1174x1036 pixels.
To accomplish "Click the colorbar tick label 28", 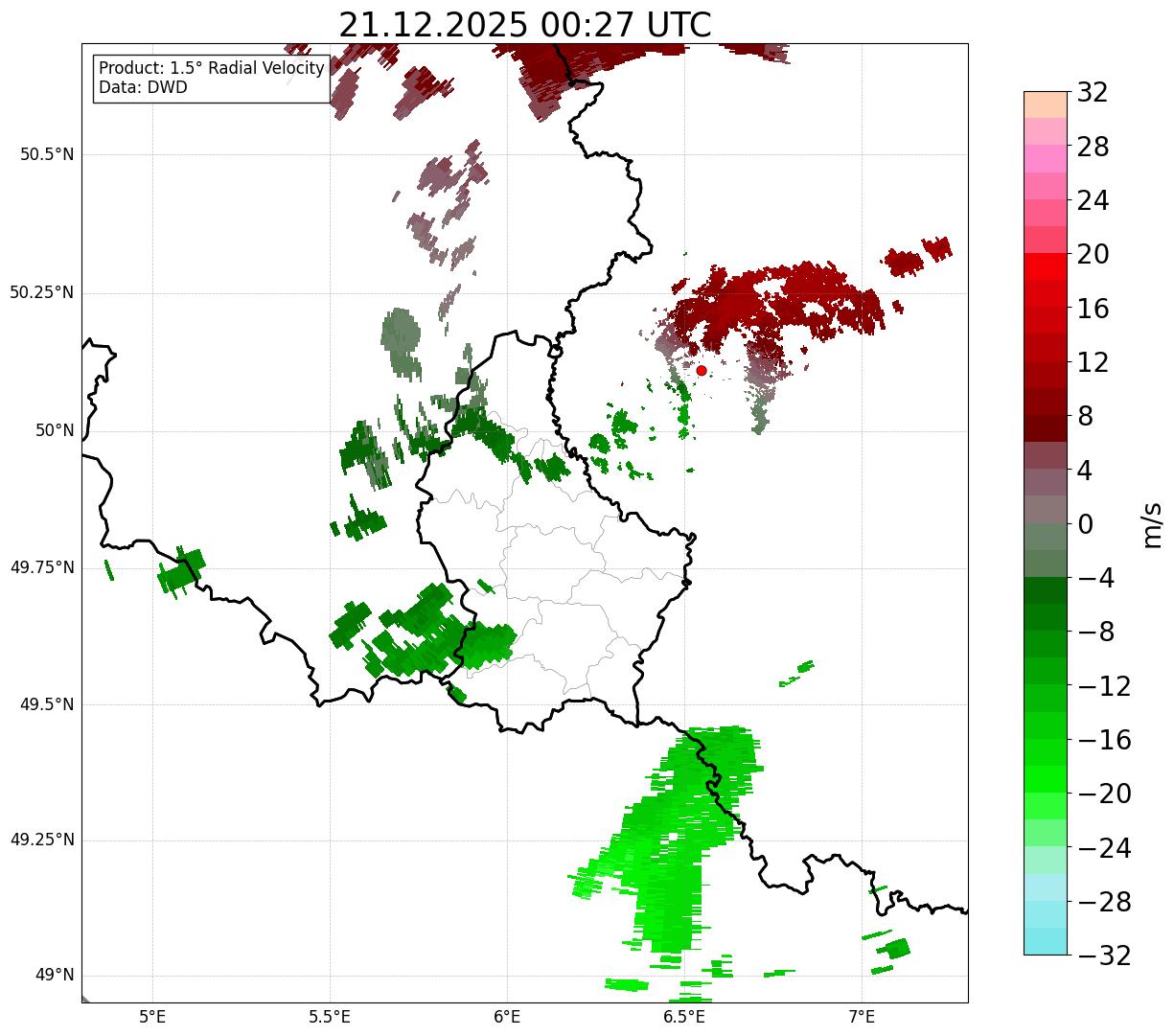I will [x=1093, y=147].
